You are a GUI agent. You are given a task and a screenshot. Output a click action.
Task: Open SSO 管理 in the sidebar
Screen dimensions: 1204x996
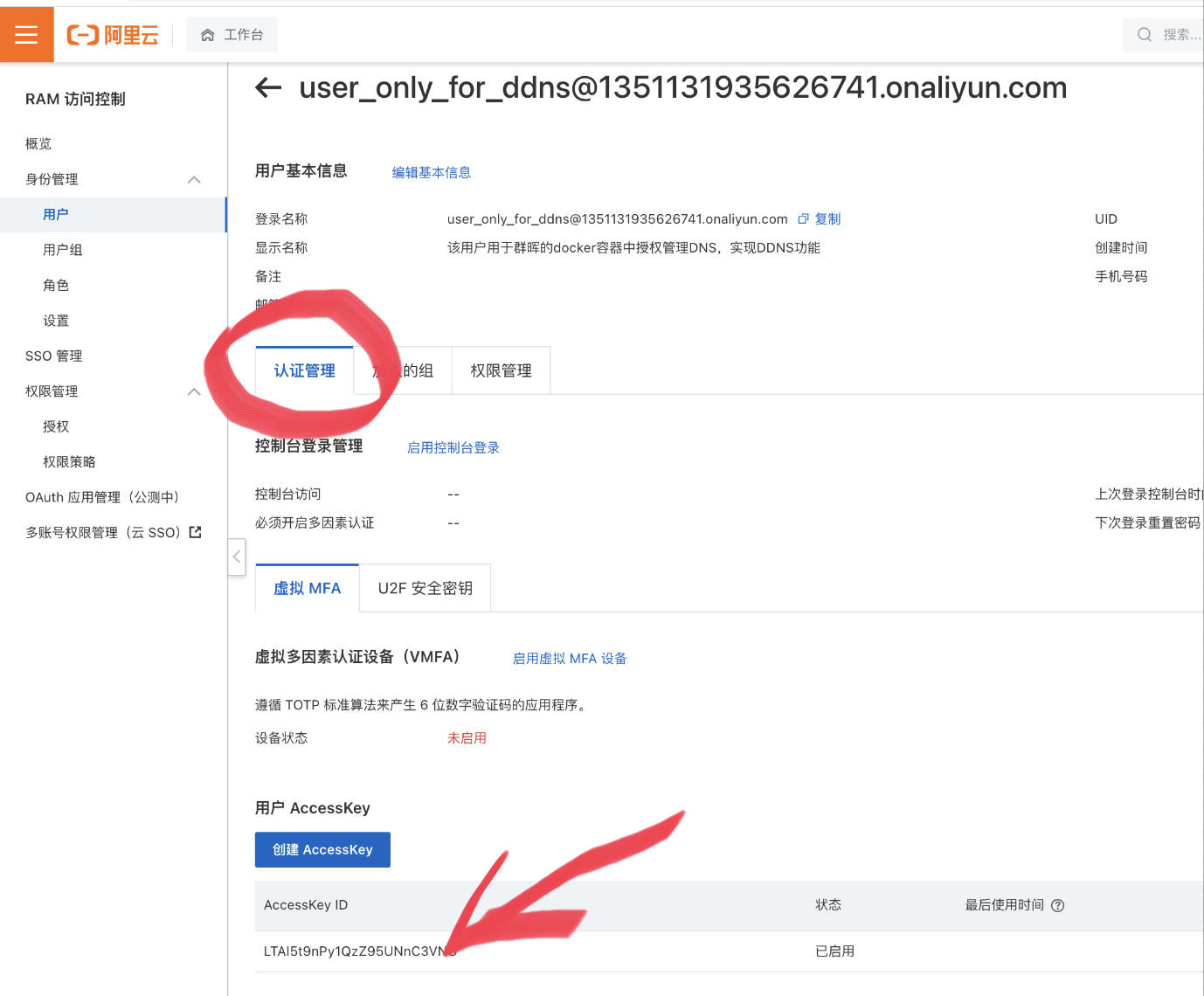(54, 356)
